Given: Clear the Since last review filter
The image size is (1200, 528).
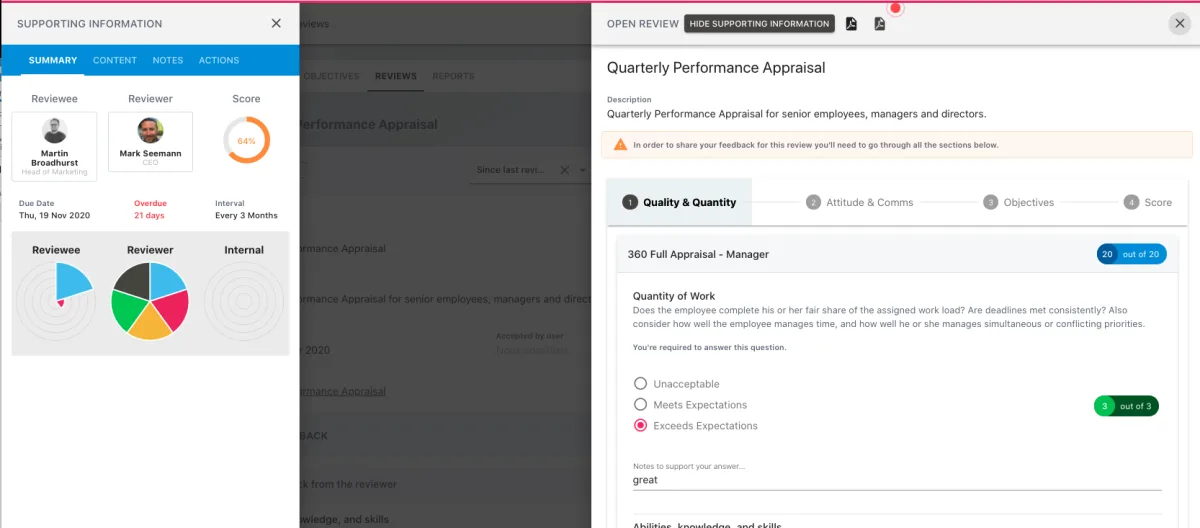Looking at the screenshot, I should (563, 170).
